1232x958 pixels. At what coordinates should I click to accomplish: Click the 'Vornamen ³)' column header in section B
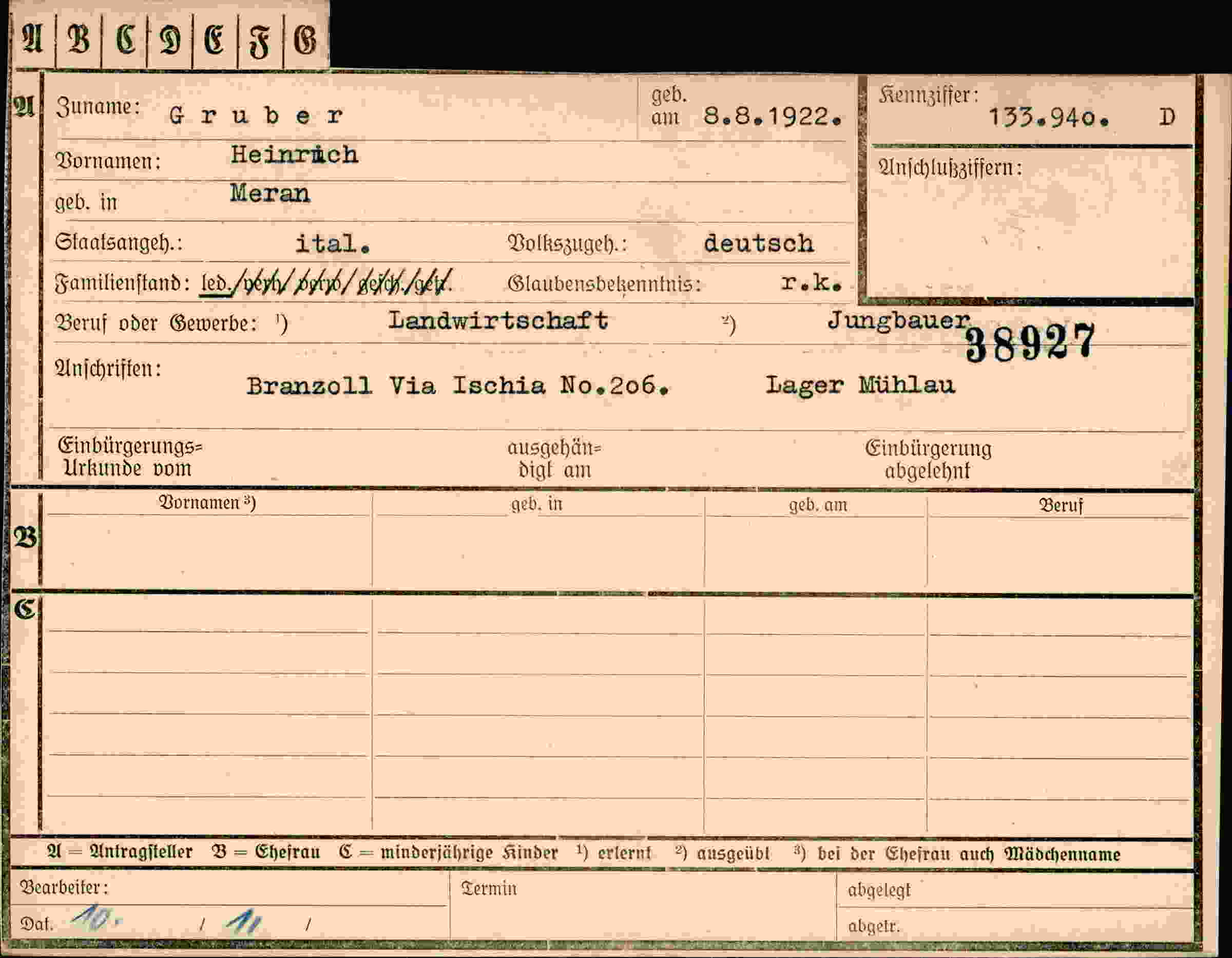(x=207, y=502)
